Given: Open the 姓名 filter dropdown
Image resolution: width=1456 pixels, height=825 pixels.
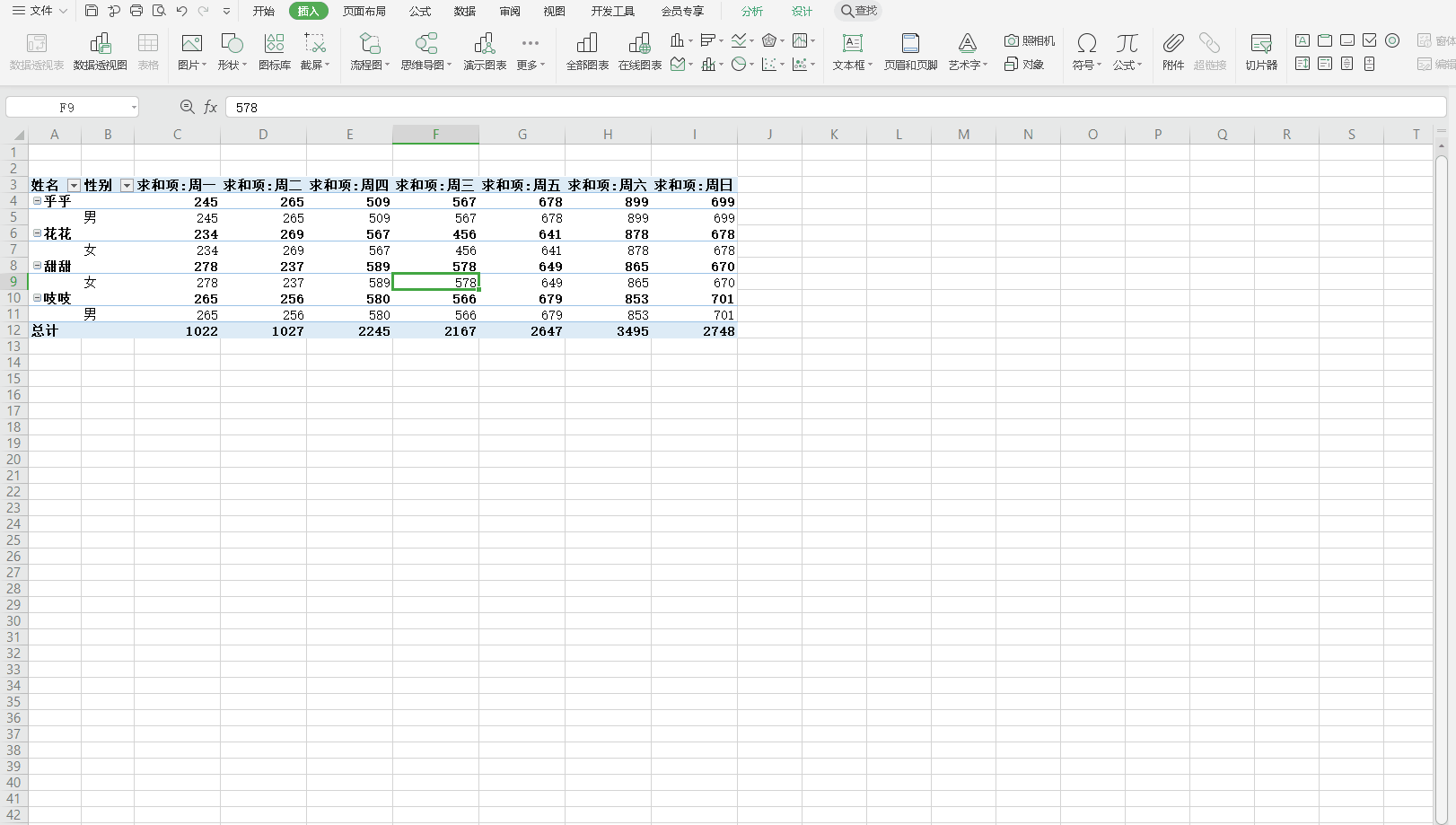Looking at the screenshot, I should click(x=74, y=186).
